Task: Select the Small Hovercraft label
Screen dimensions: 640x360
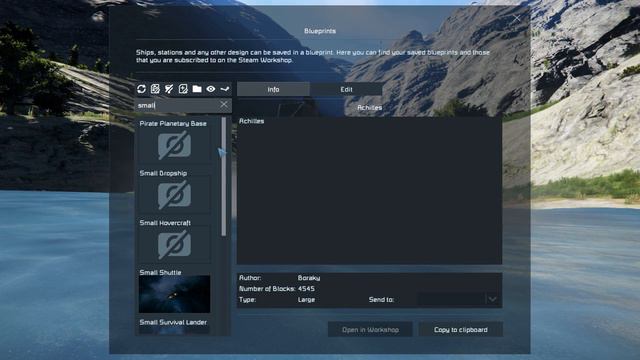Action: pos(165,223)
